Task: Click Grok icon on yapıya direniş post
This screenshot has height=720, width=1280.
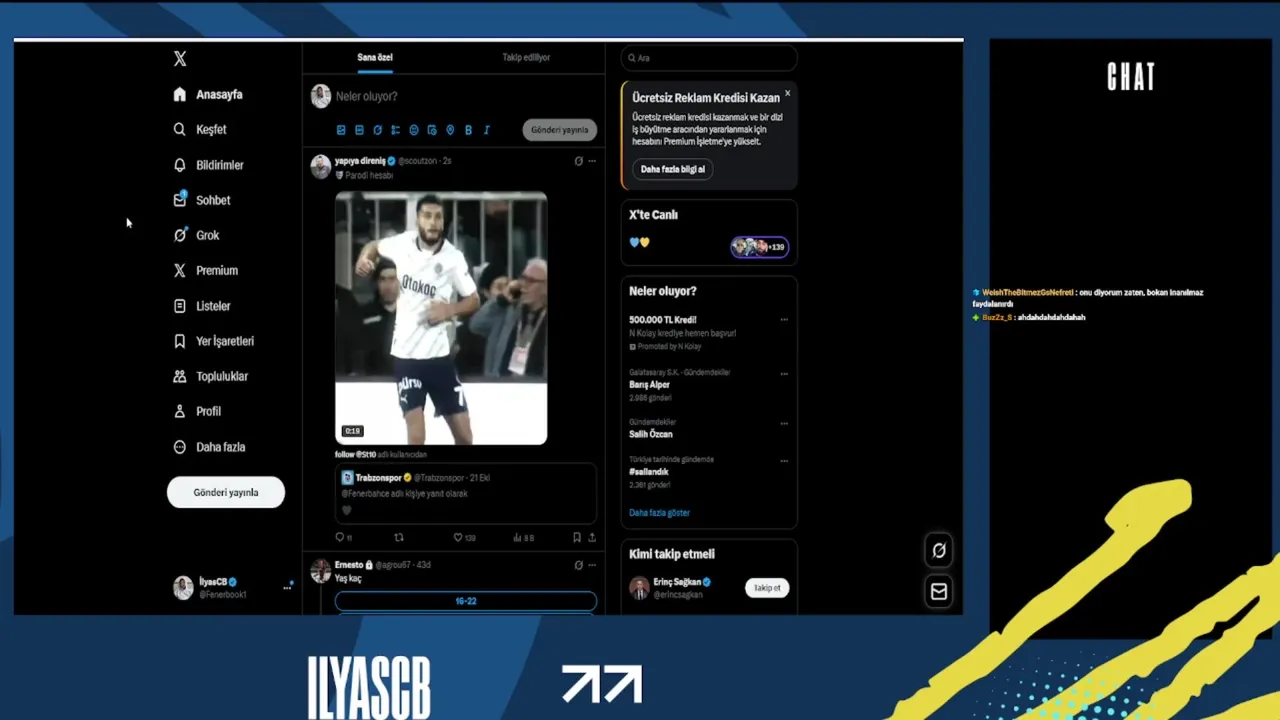Action: [x=578, y=161]
